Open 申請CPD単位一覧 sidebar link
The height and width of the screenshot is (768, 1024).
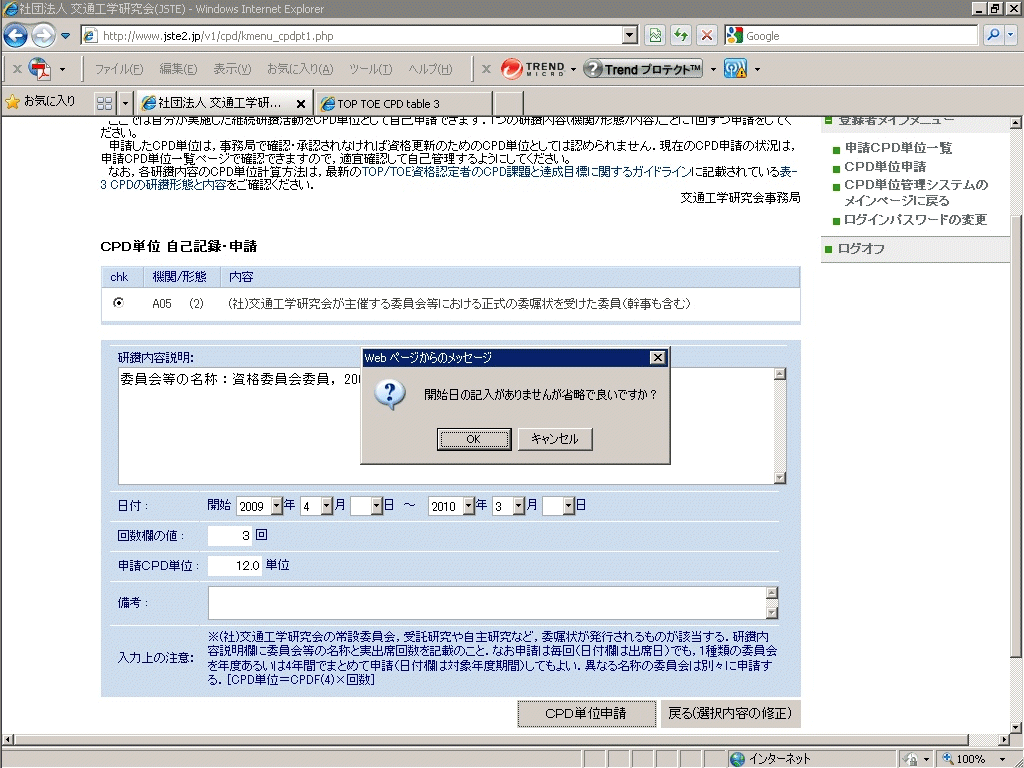coord(898,148)
